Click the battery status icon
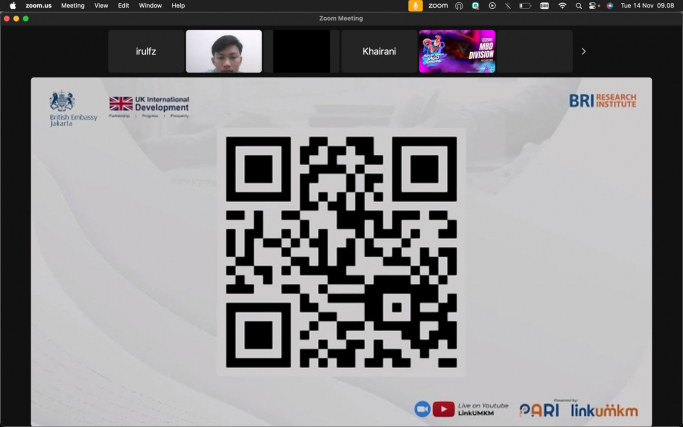 coord(525,6)
